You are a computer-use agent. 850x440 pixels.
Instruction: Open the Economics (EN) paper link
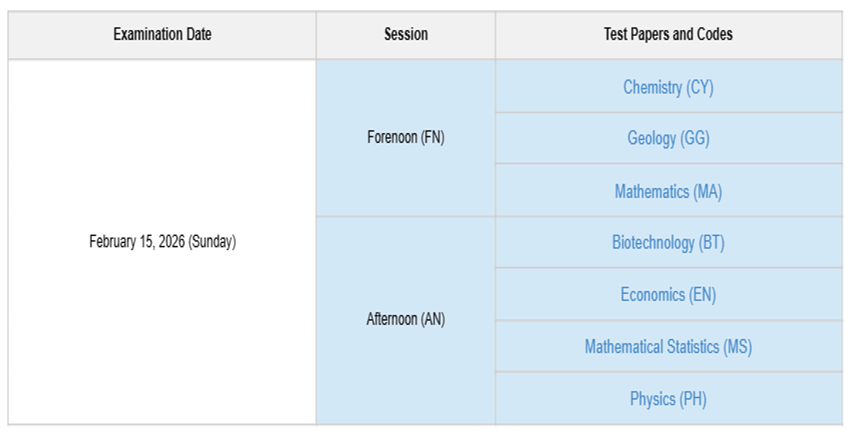click(668, 295)
